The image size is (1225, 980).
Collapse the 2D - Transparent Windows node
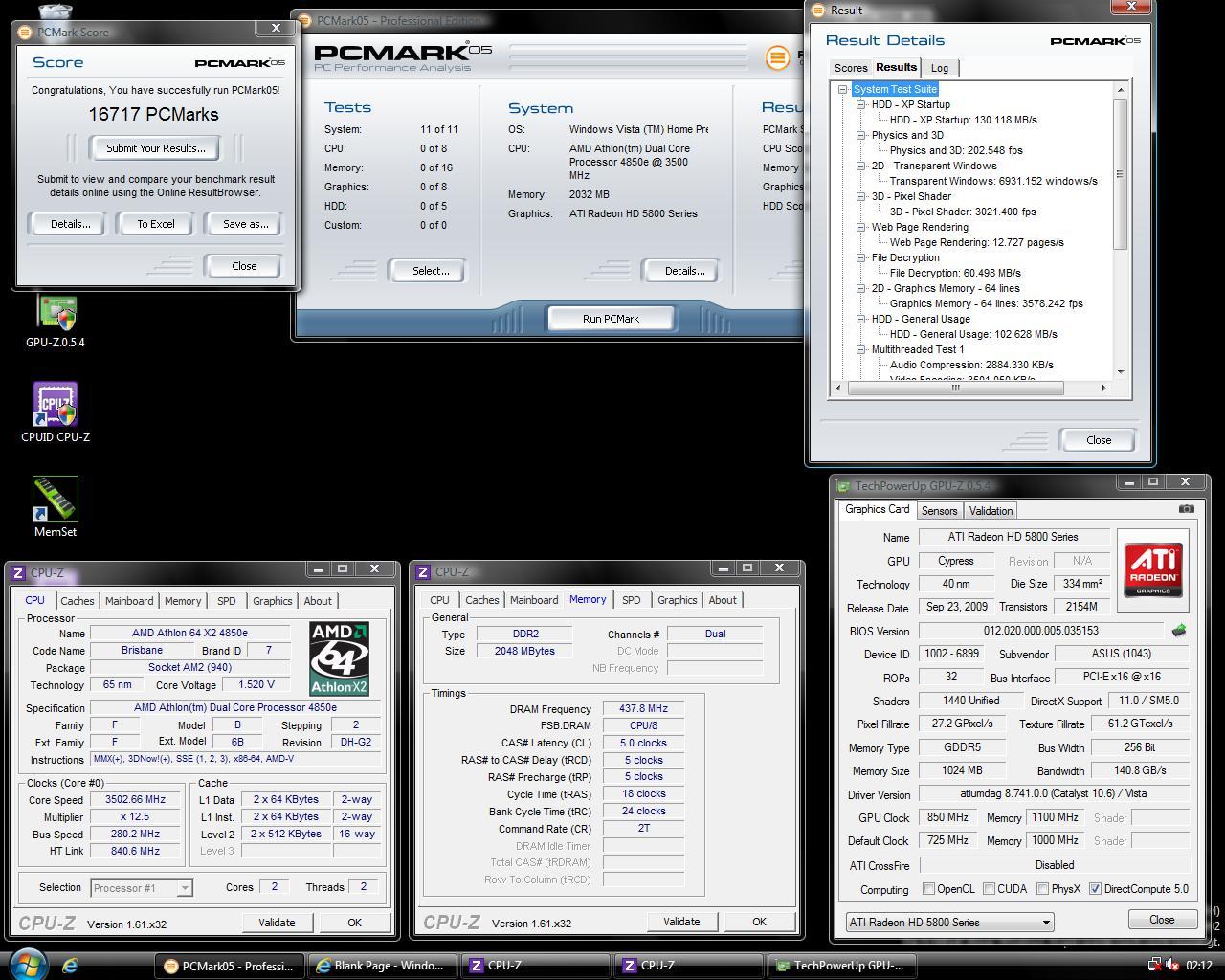tap(861, 166)
